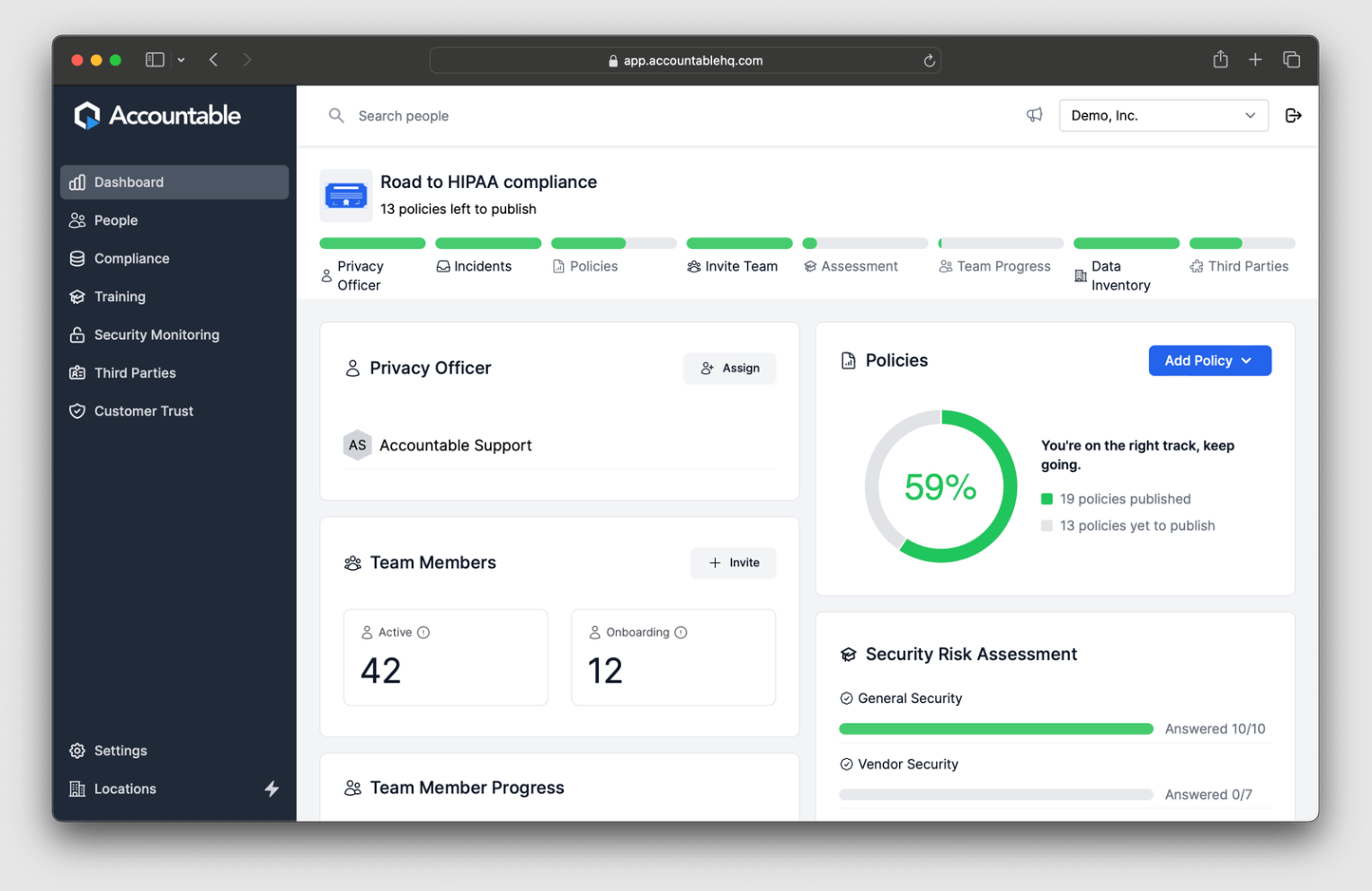This screenshot has width=1372, height=891.
Task: Click the 19 policies published legend
Action: [x=1116, y=499]
